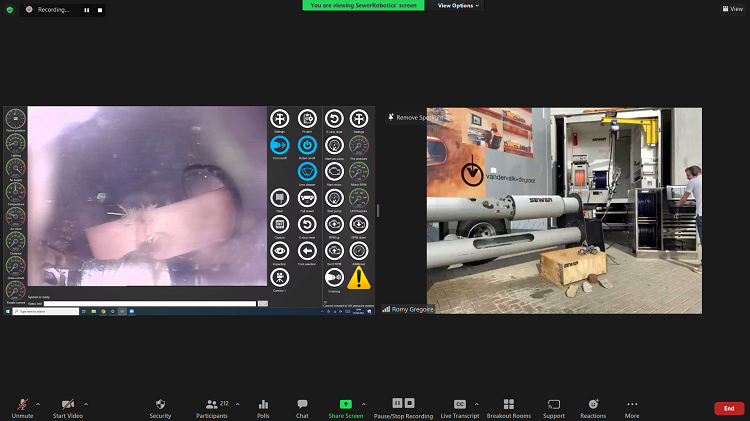Image resolution: width=750 pixels, height=421 pixels.
Task: Pause recording from bottom toolbar
Action: pos(397,403)
